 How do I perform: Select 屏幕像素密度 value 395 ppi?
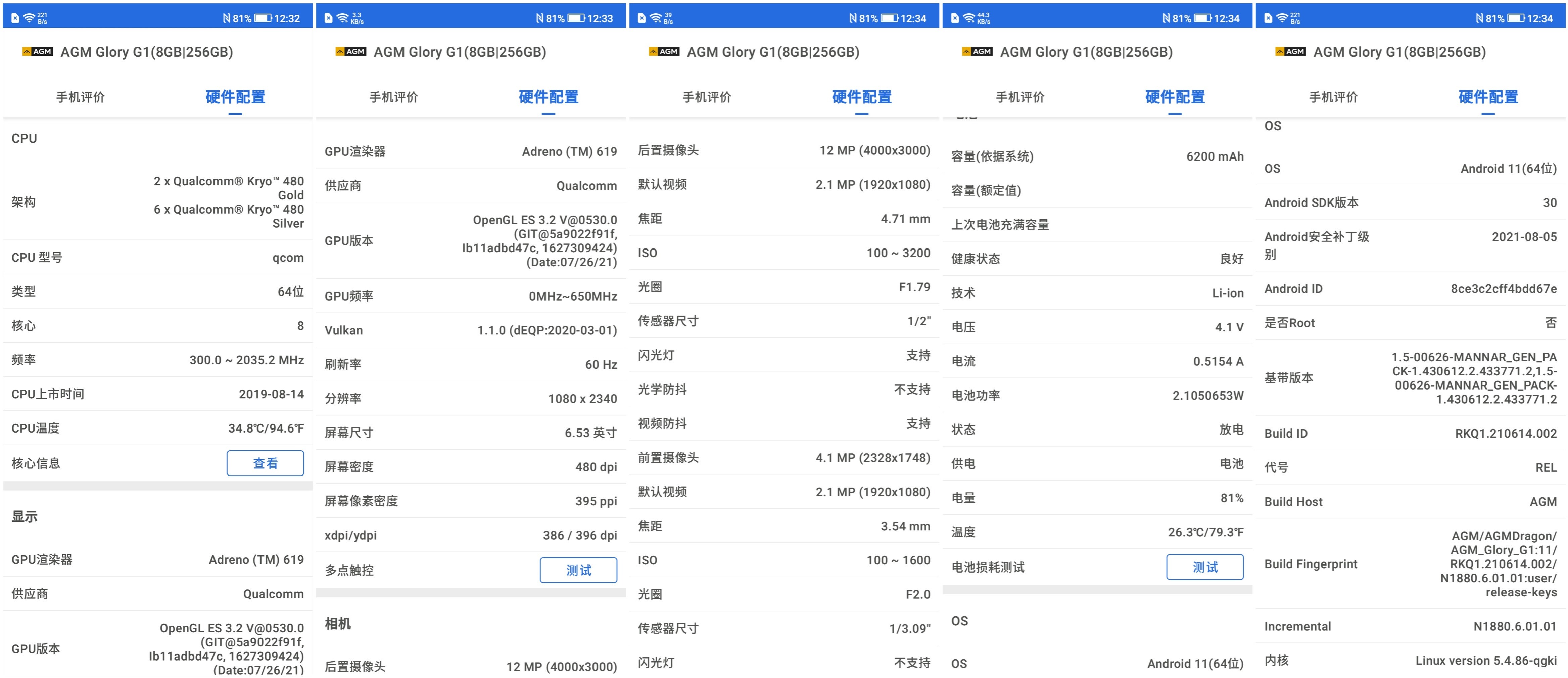(596, 501)
